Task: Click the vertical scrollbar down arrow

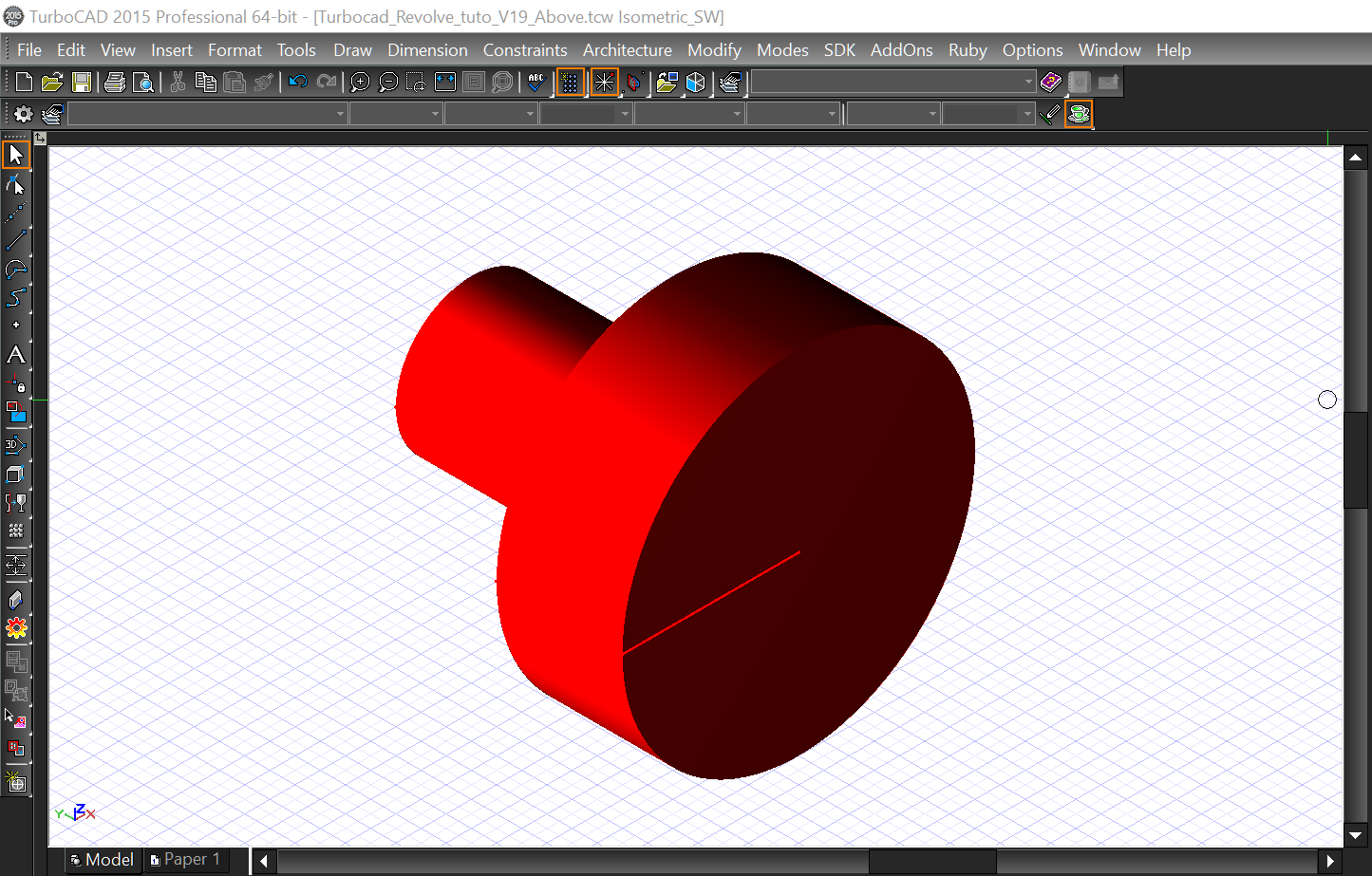Action: [x=1356, y=836]
